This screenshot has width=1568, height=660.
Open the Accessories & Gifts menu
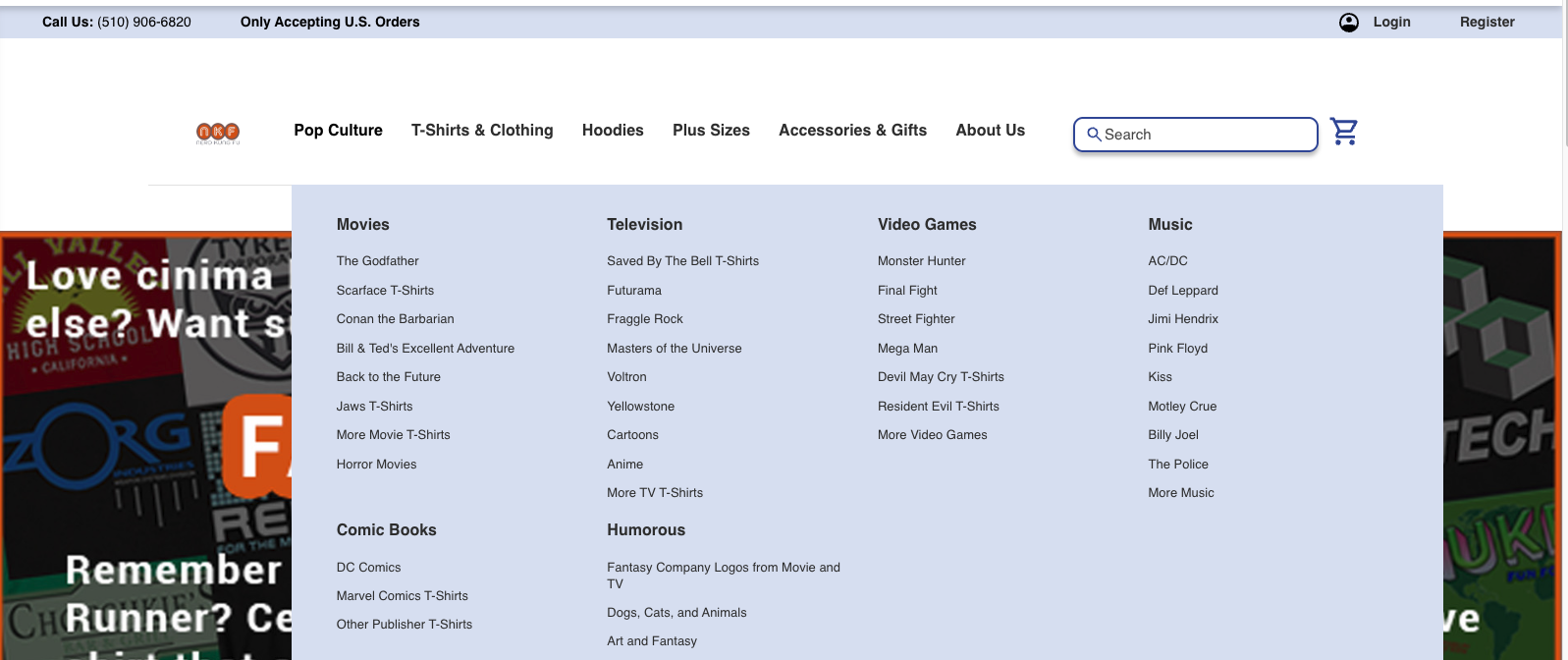[852, 131]
